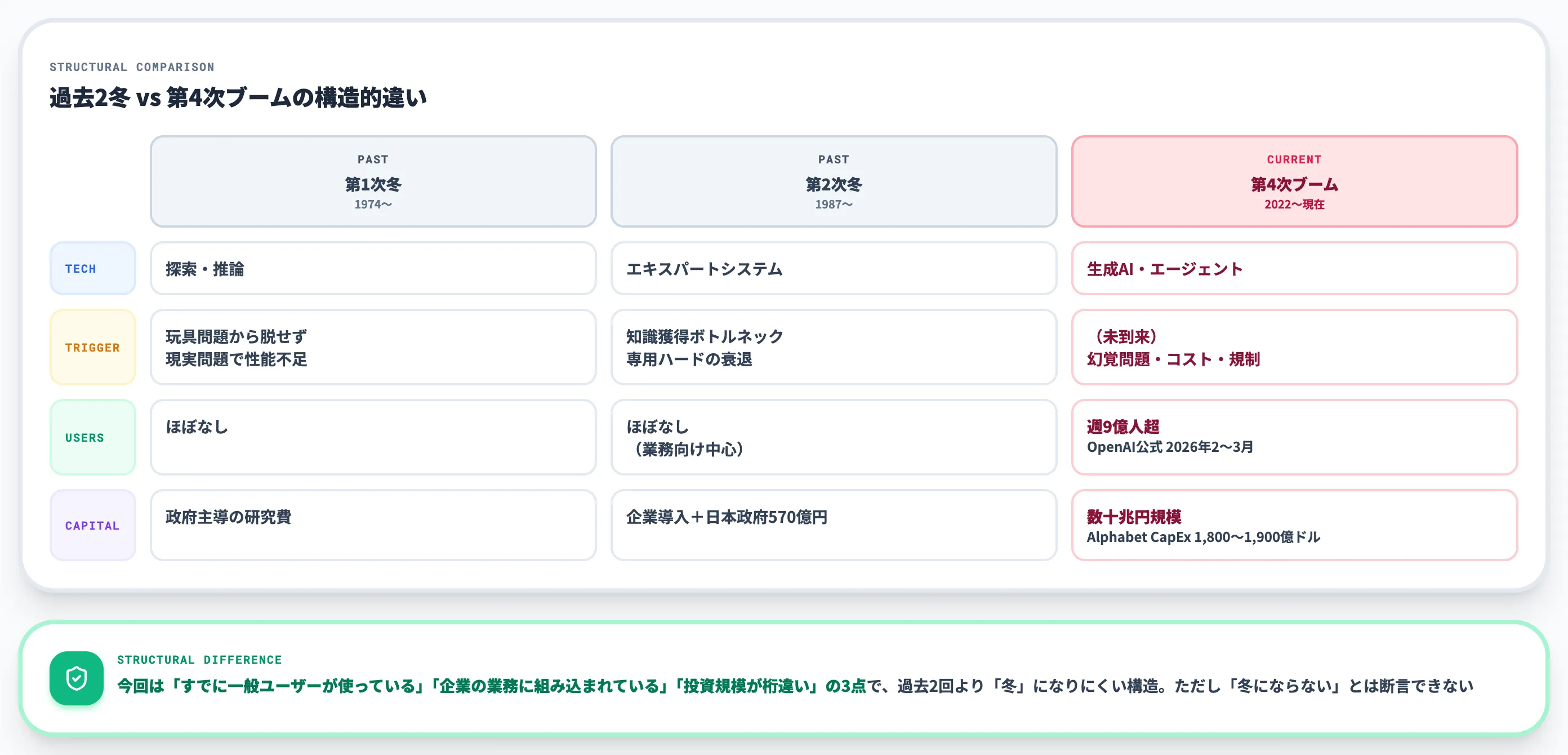Click the 玩具問題から脱せず cell
Screen dimensions: 1568x755
pos(373,347)
